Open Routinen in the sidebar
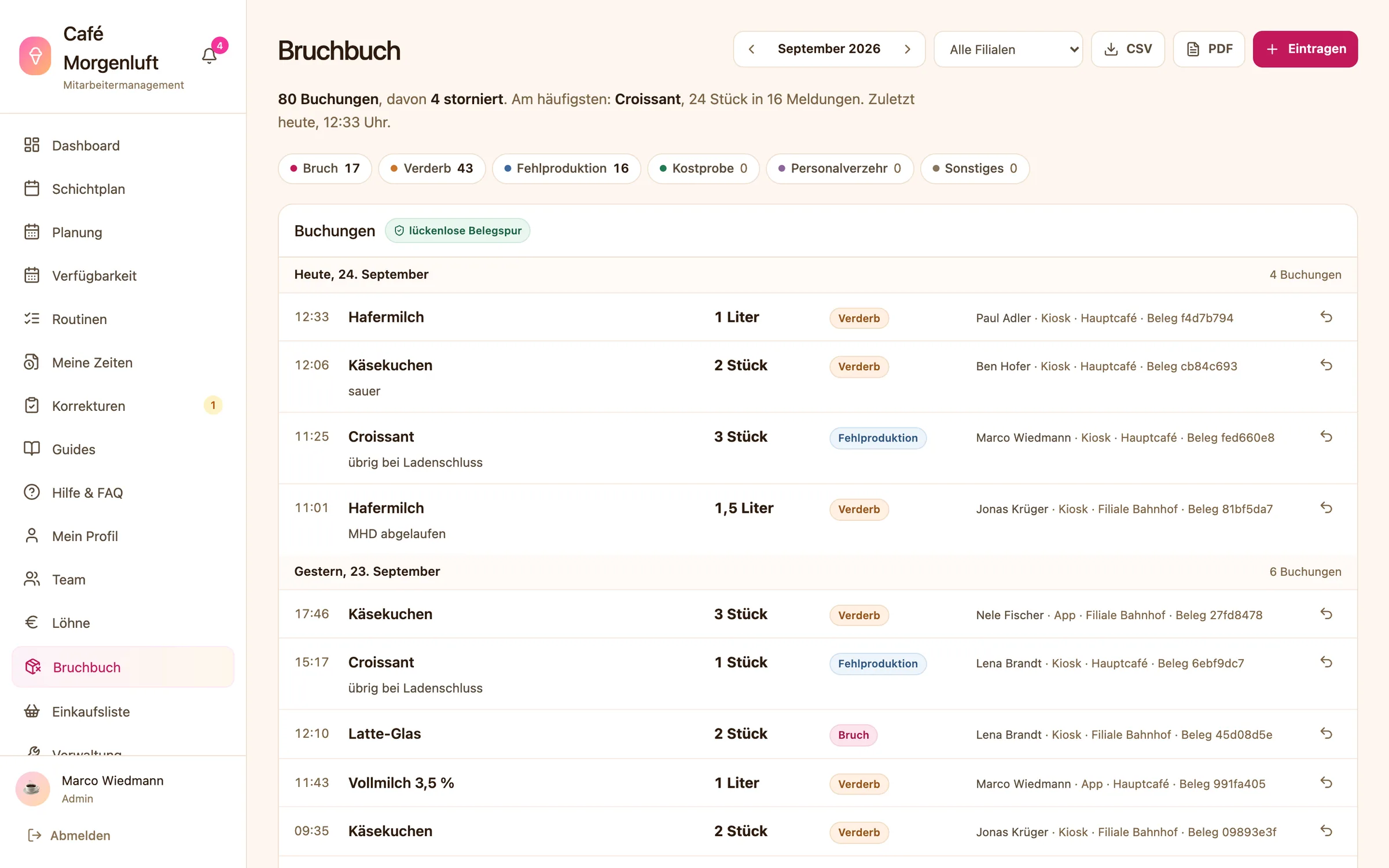Viewport: 1389px width, 868px height. [x=123, y=319]
